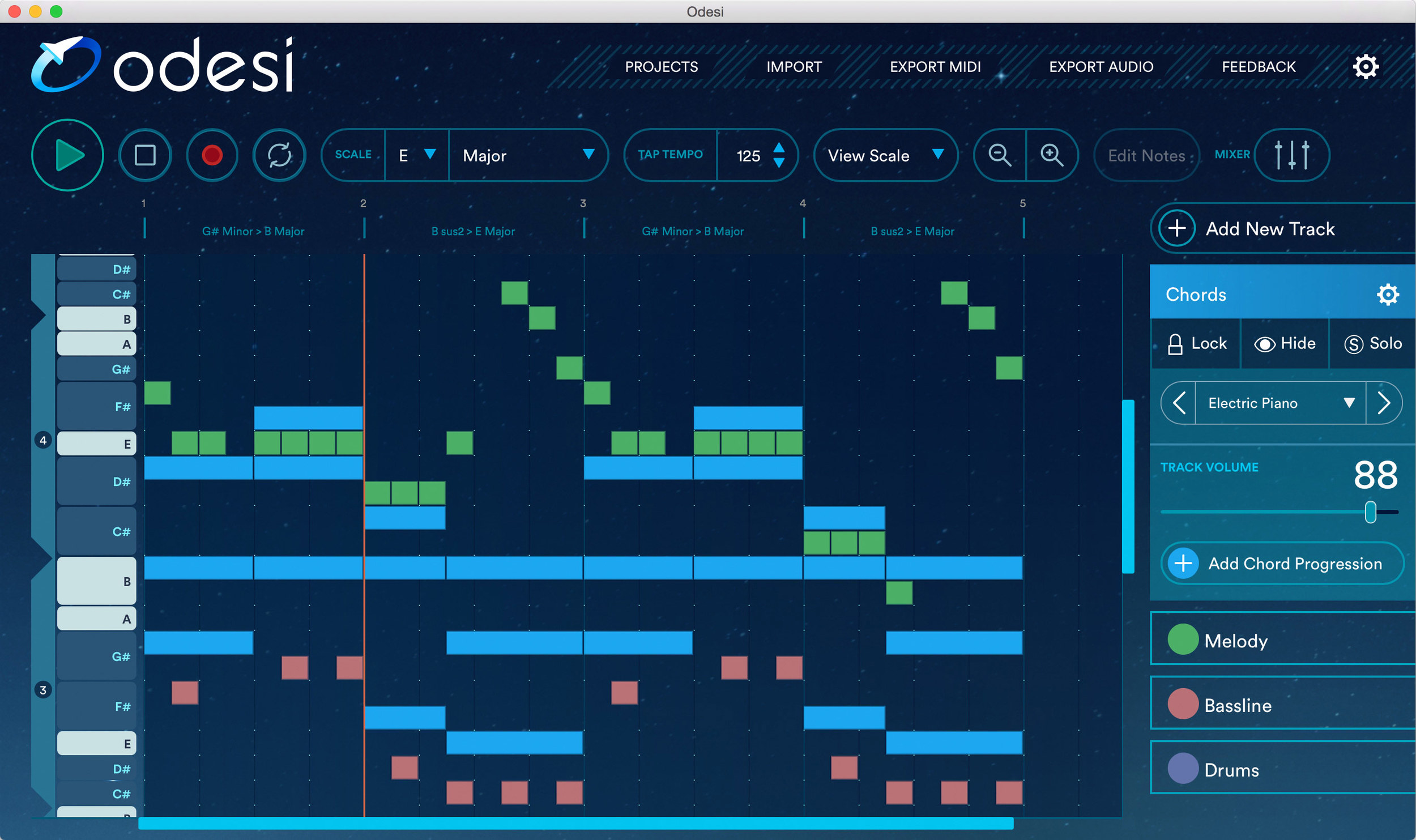Click the Track Volume slider handle
Image resolution: width=1416 pixels, height=840 pixels.
1370,512
